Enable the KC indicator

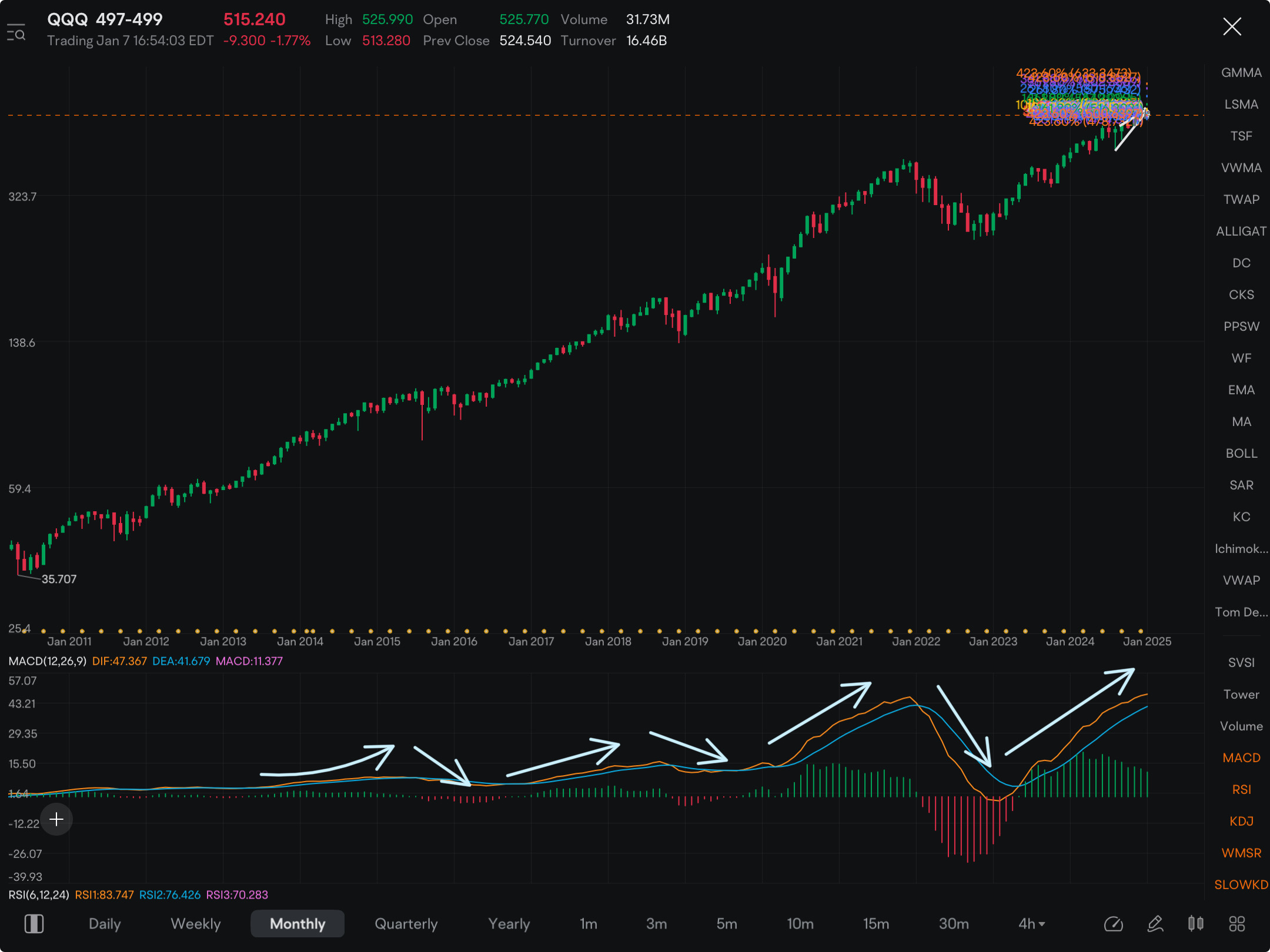click(1241, 517)
